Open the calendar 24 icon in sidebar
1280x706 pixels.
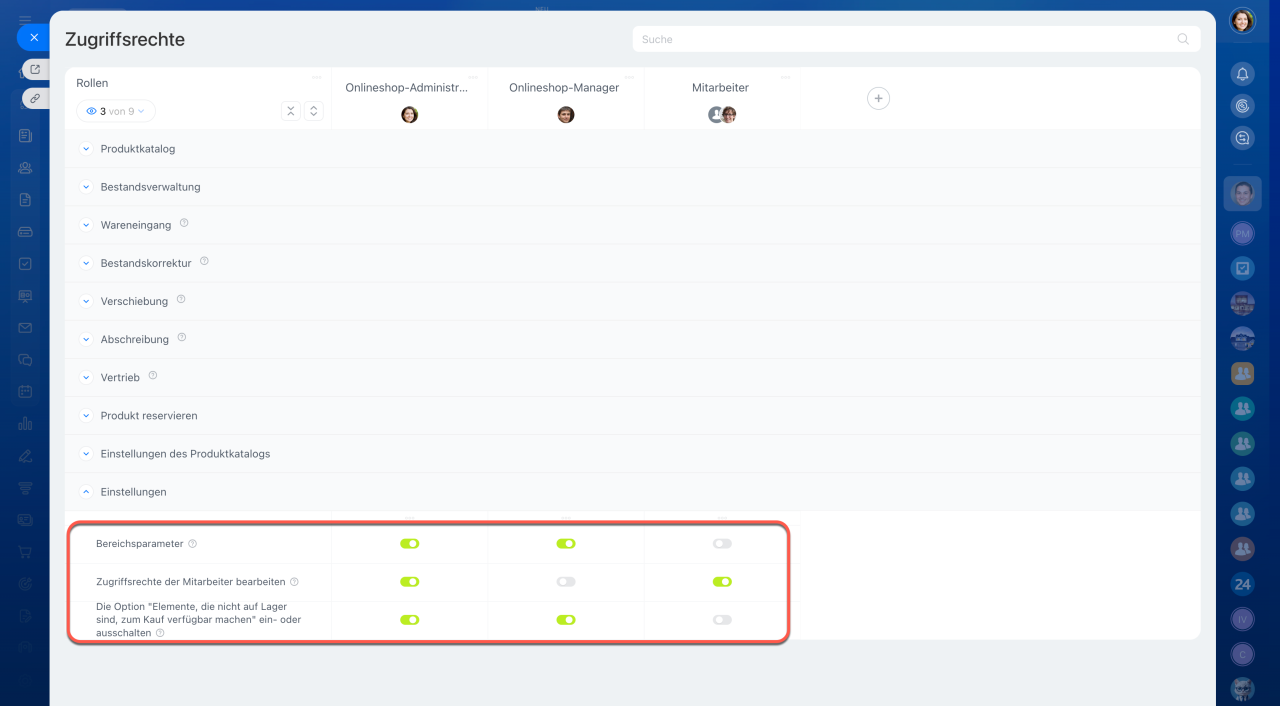1242,584
